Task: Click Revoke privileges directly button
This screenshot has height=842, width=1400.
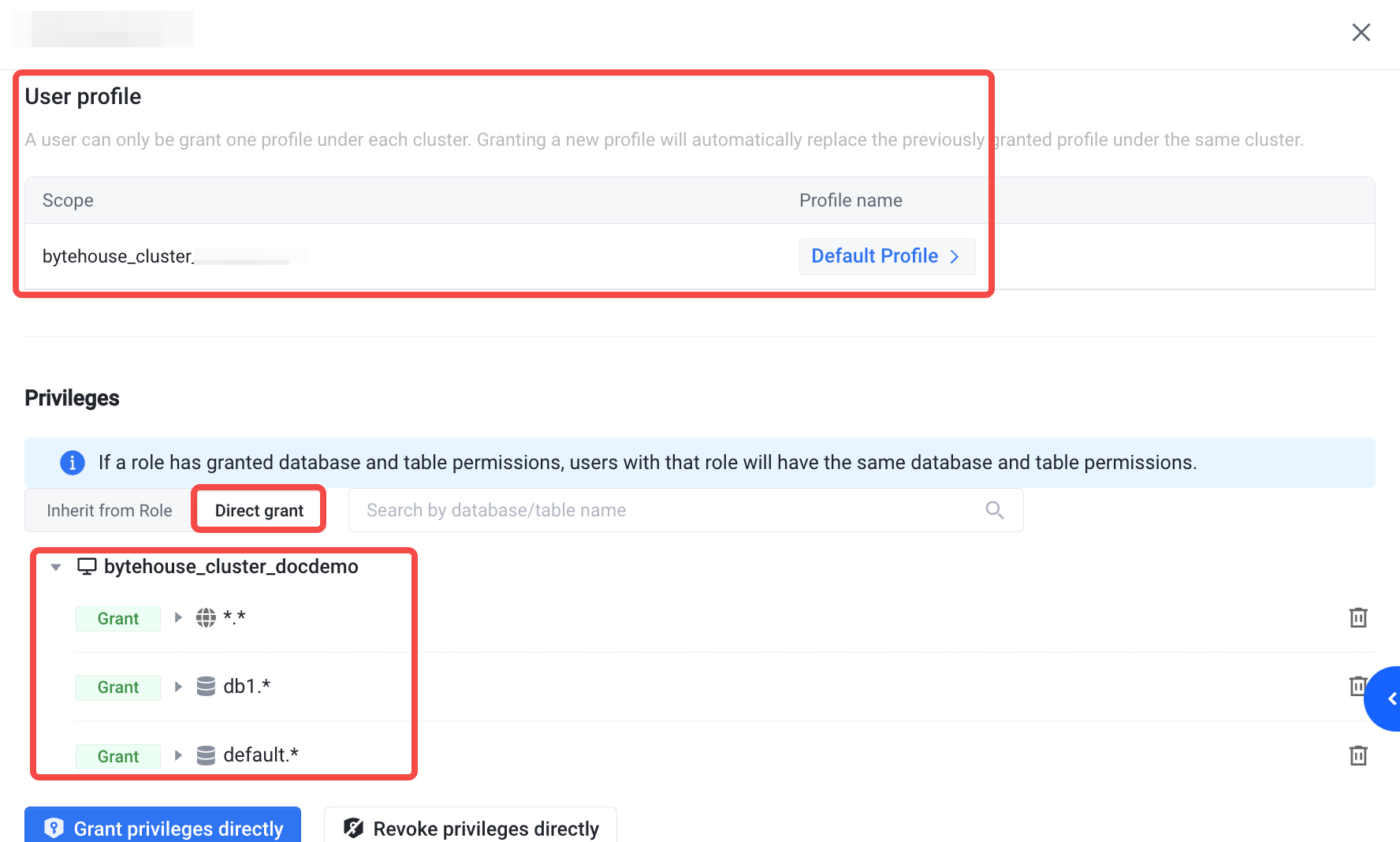Action: tap(471, 828)
